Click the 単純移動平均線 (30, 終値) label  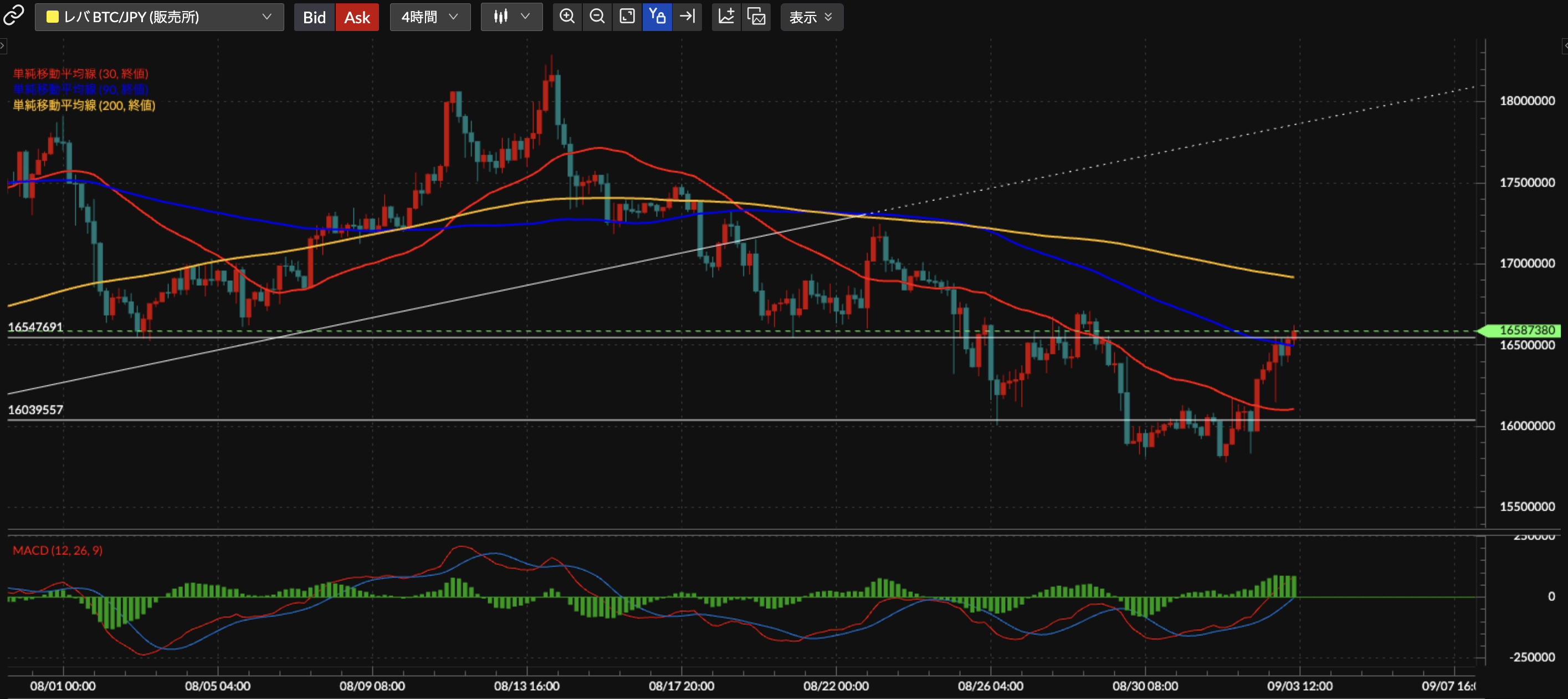80,74
